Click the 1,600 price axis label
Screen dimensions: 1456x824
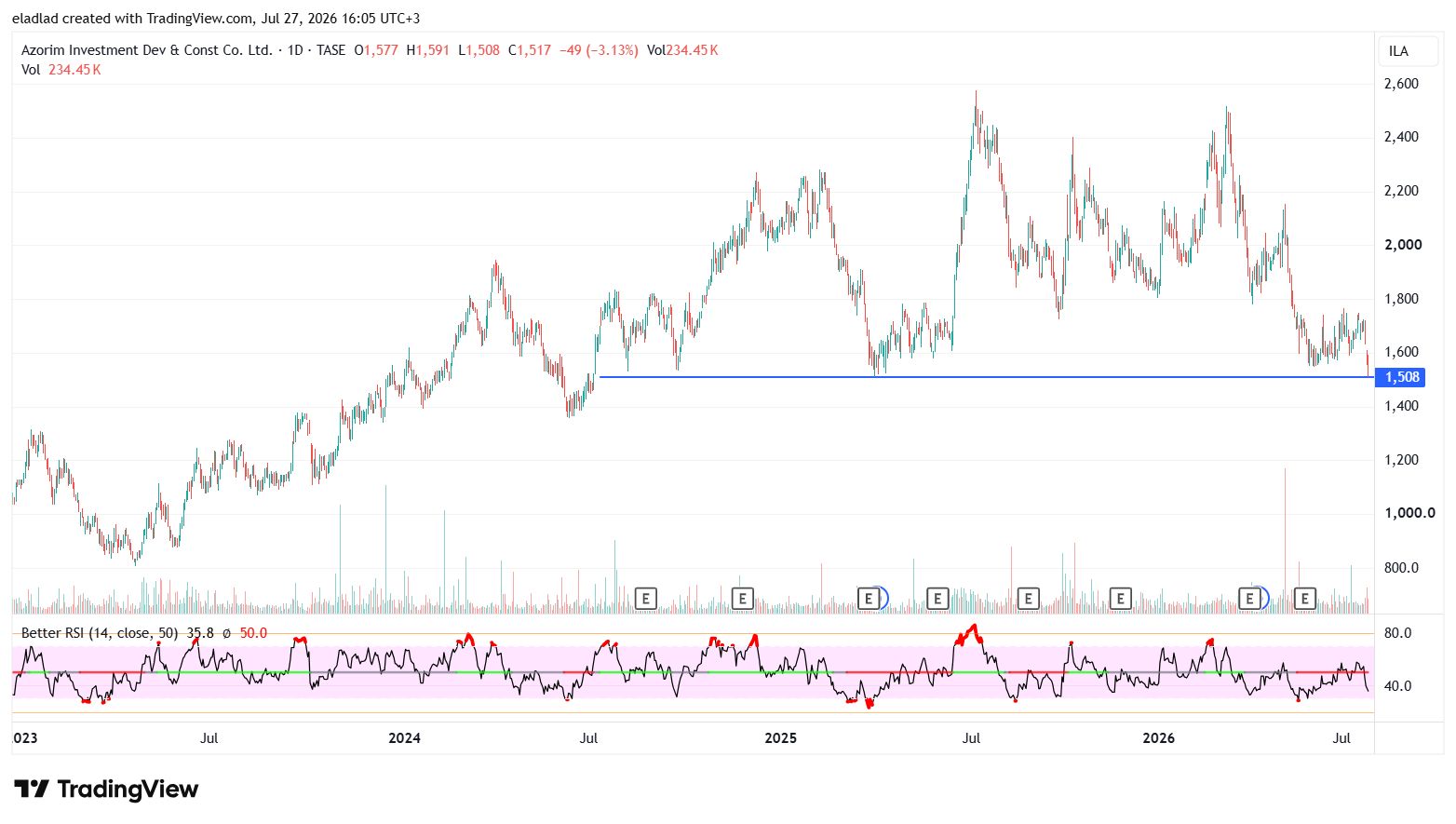click(x=1401, y=352)
